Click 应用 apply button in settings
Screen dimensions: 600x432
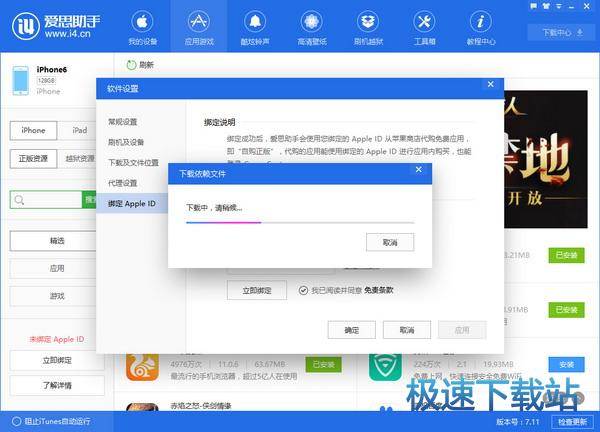coord(462,330)
